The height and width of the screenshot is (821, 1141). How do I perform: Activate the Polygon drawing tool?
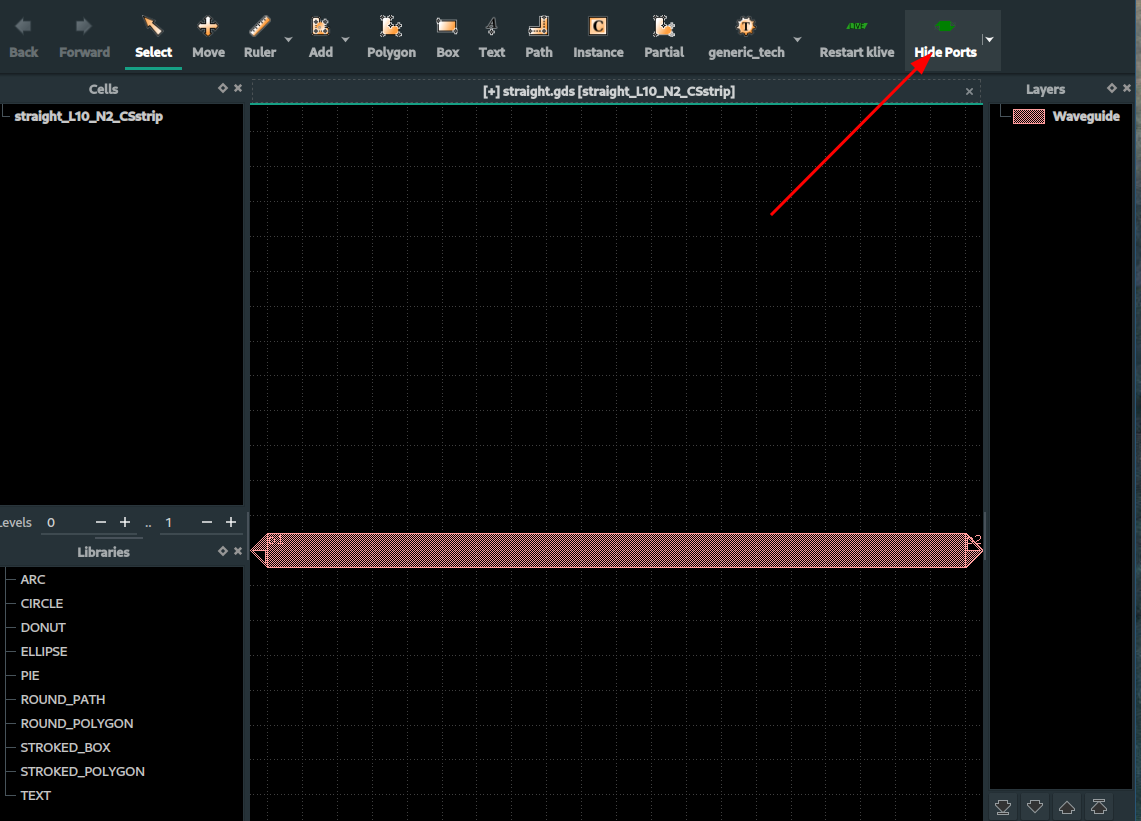391,38
